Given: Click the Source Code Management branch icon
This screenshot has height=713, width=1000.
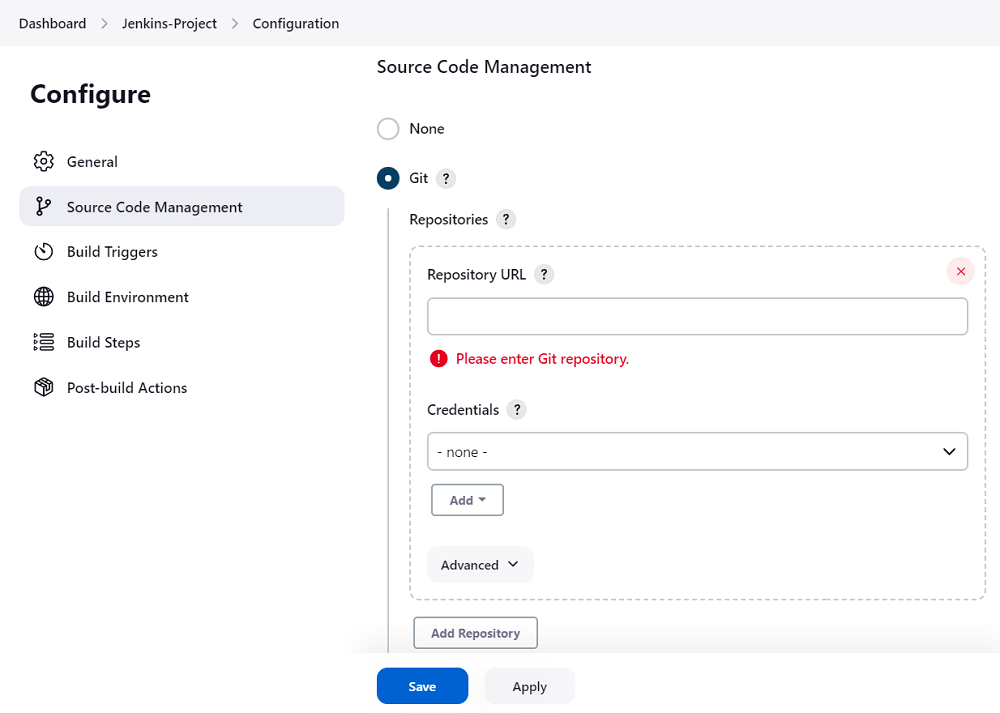Looking at the screenshot, I should (x=43, y=207).
